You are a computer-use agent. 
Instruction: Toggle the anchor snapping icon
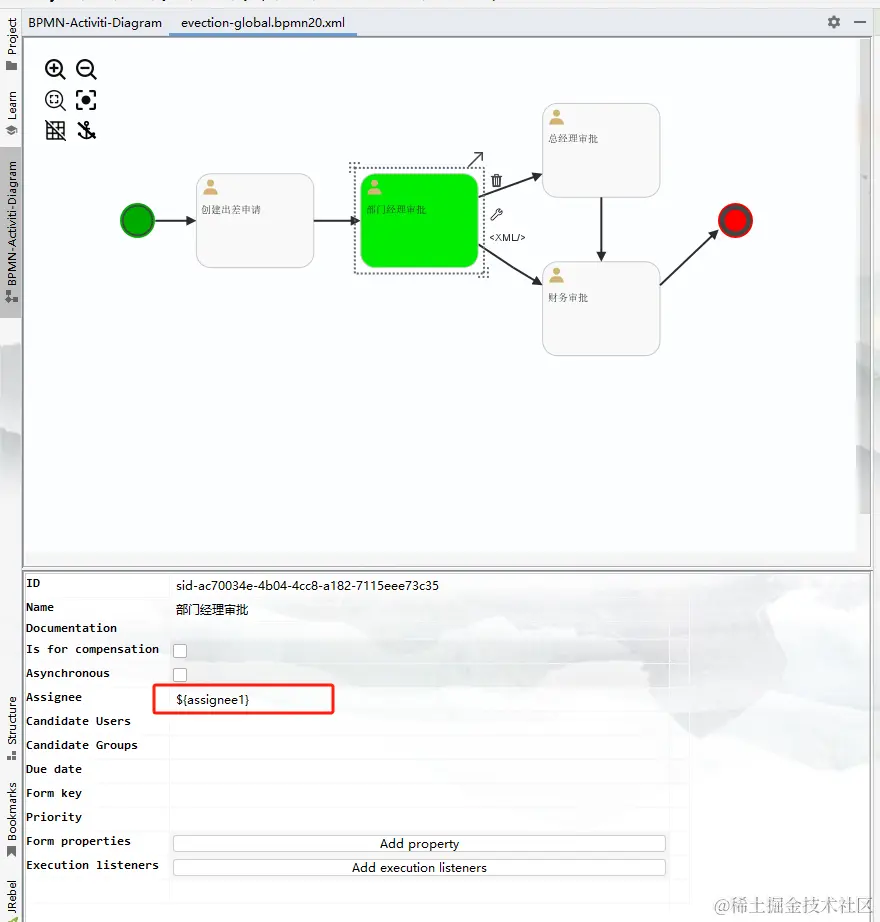click(86, 130)
